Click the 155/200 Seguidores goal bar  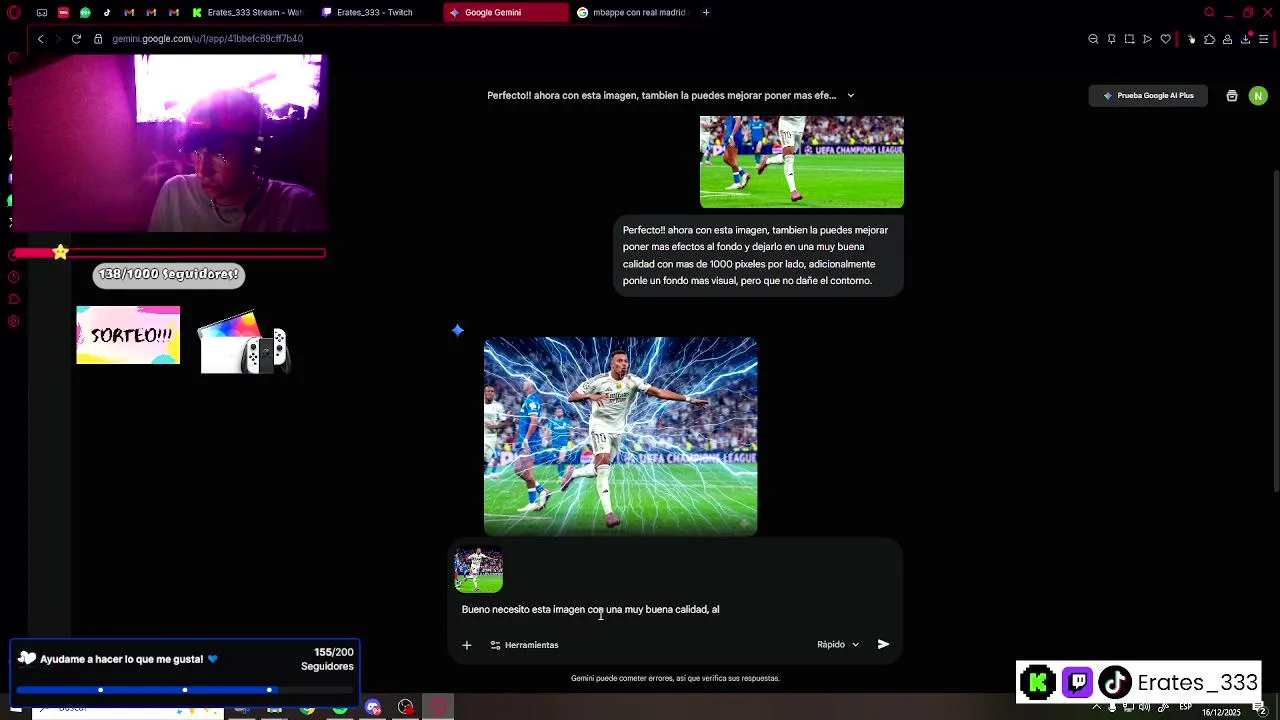[x=185, y=689]
